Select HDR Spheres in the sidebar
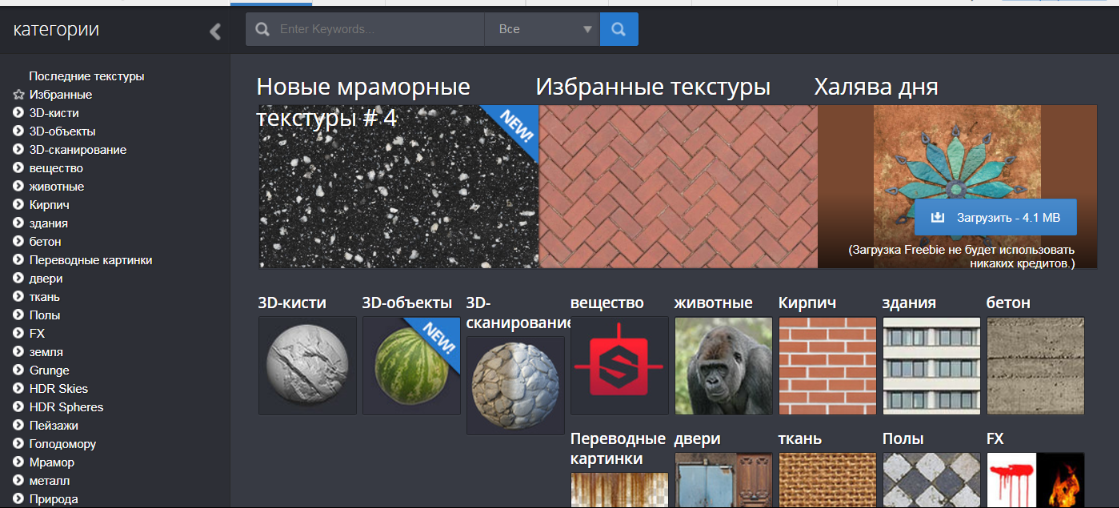Viewport: 1119px width, 508px height. [x=66, y=407]
